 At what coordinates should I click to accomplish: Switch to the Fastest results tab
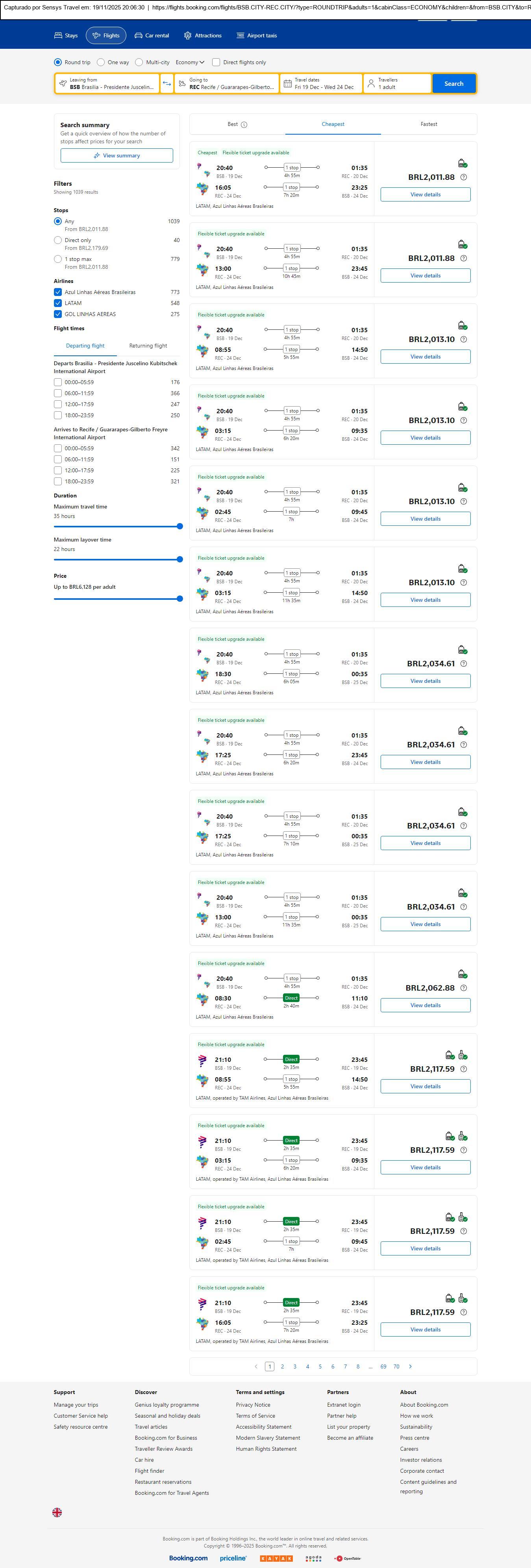point(429,124)
